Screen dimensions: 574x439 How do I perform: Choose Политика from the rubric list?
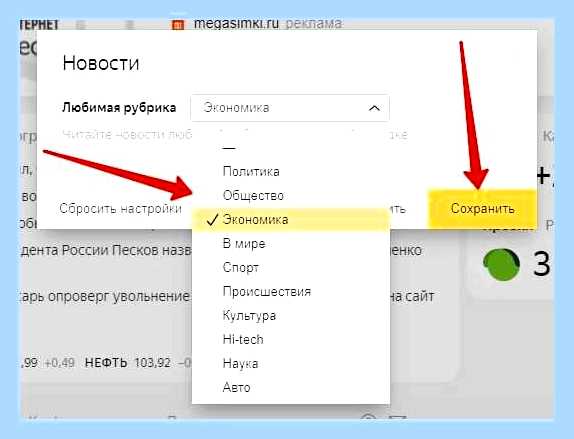coord(291,171)
